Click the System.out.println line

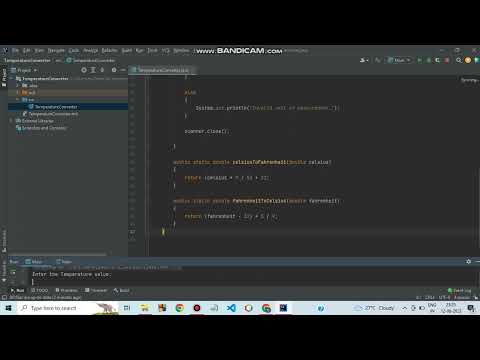pos(267,108)
